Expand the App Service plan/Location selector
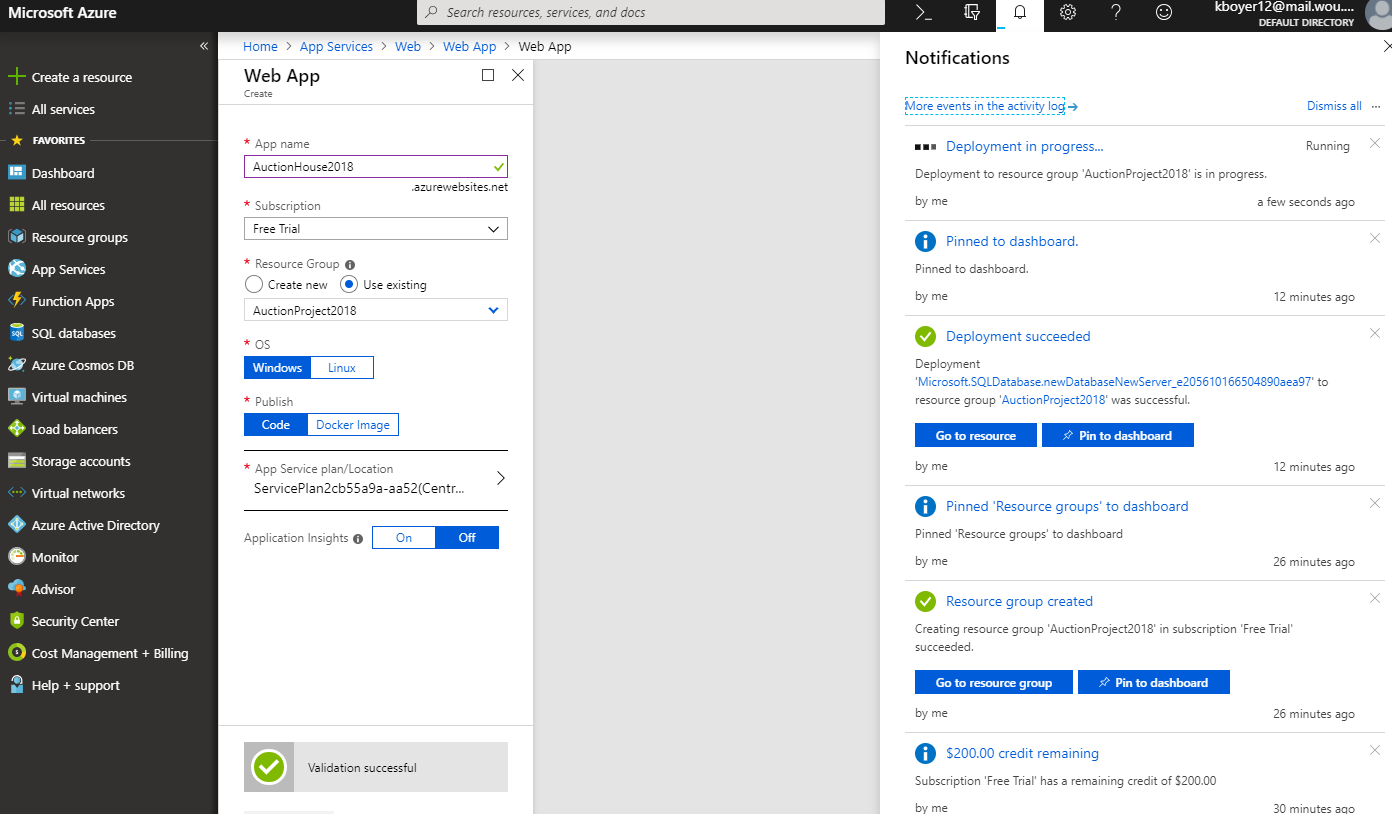 click(376, 479)
